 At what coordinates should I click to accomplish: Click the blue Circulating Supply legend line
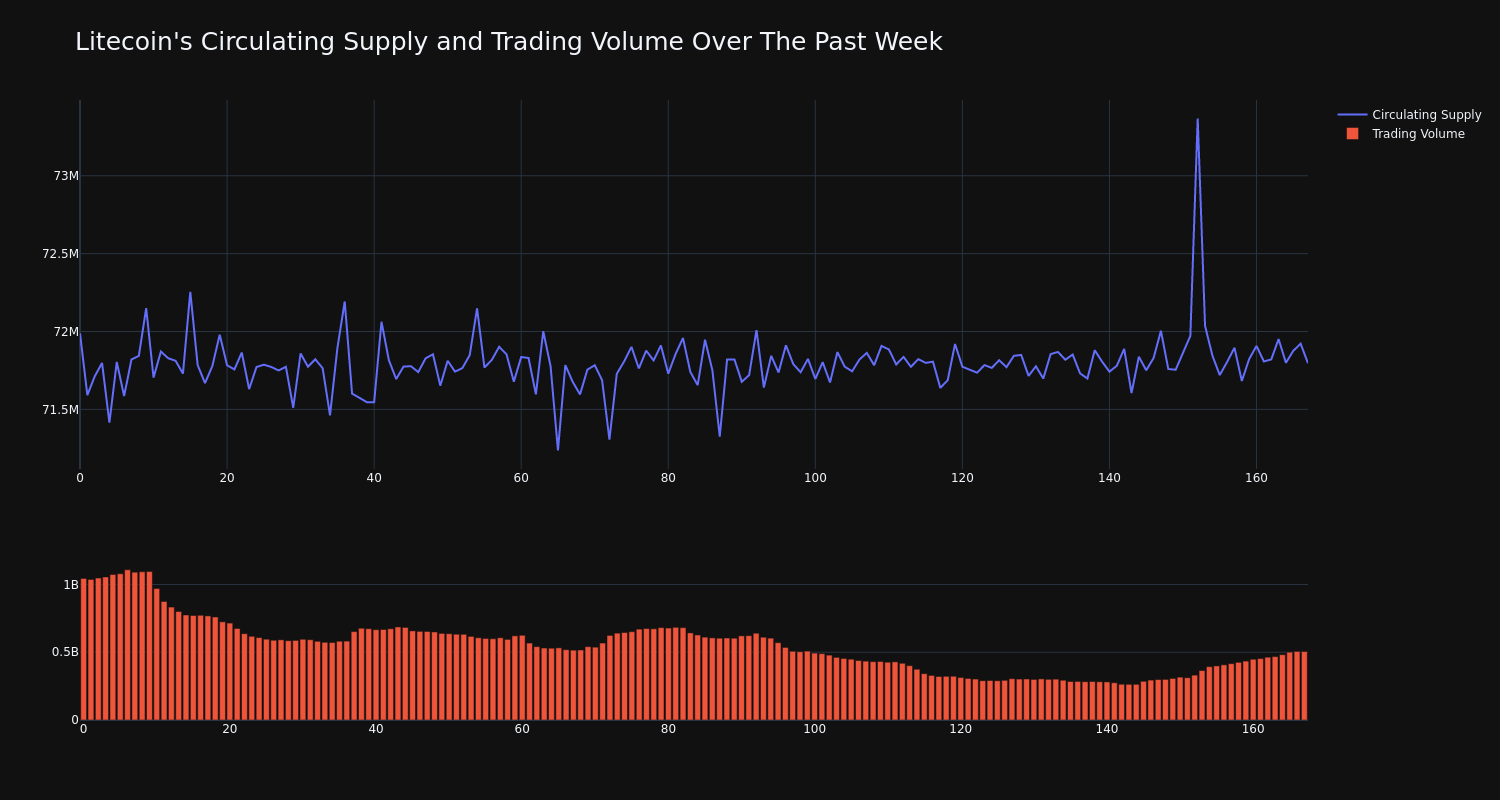[1352, 115]
